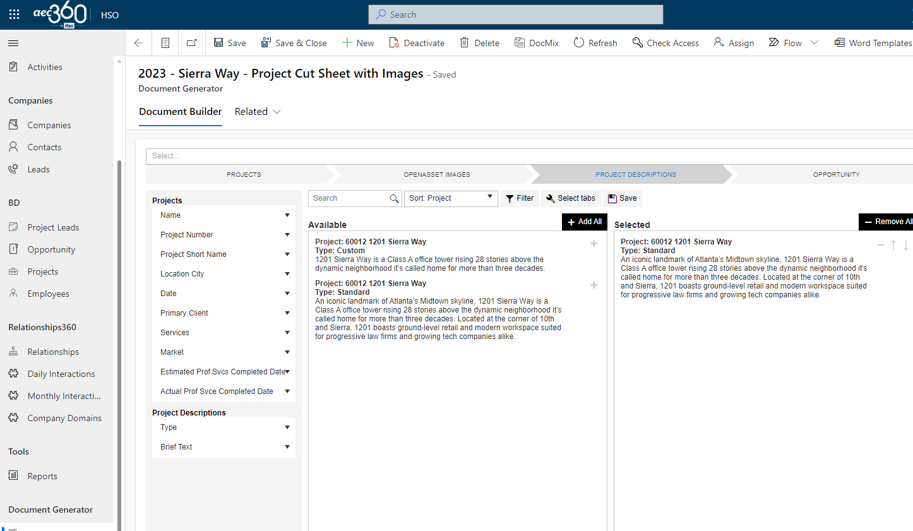Click the magnifier icon in descriptions search
Image resolution: width=913 pixels, height=531 pixels.
click(x=394, y=199)
